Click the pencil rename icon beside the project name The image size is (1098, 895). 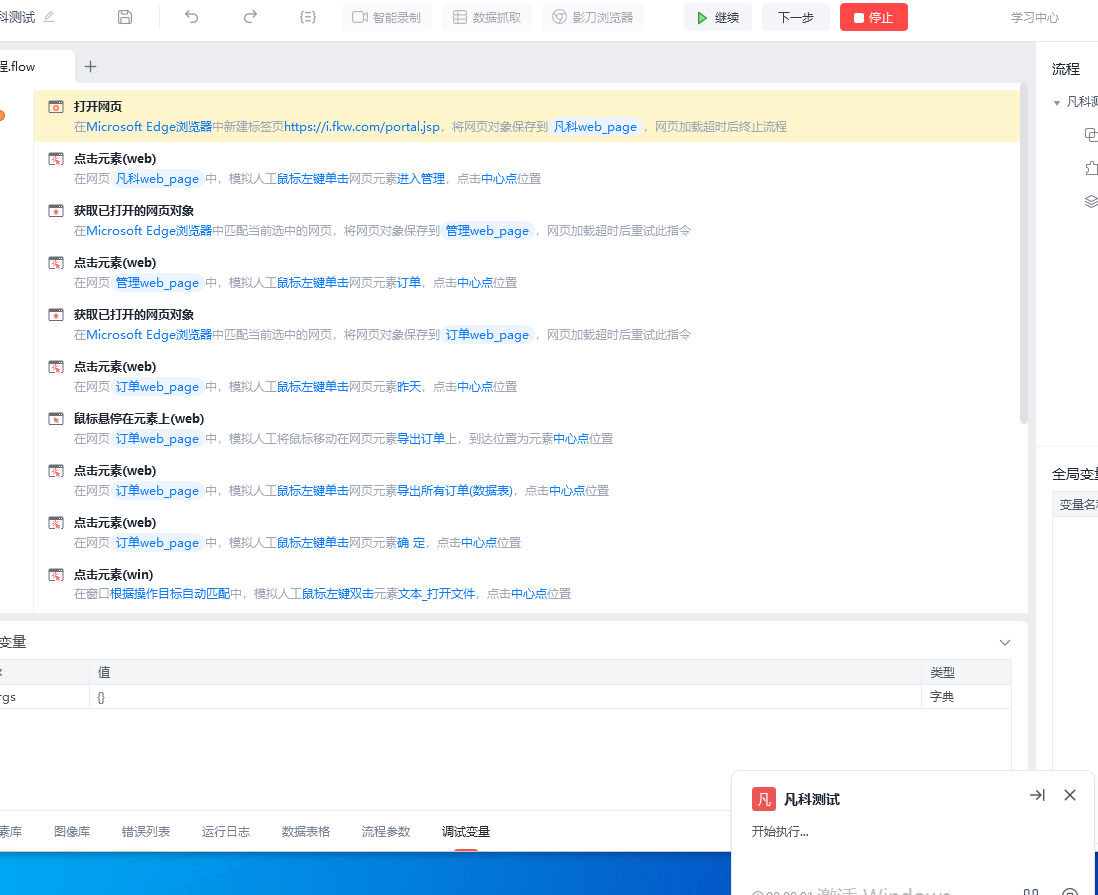48,17
